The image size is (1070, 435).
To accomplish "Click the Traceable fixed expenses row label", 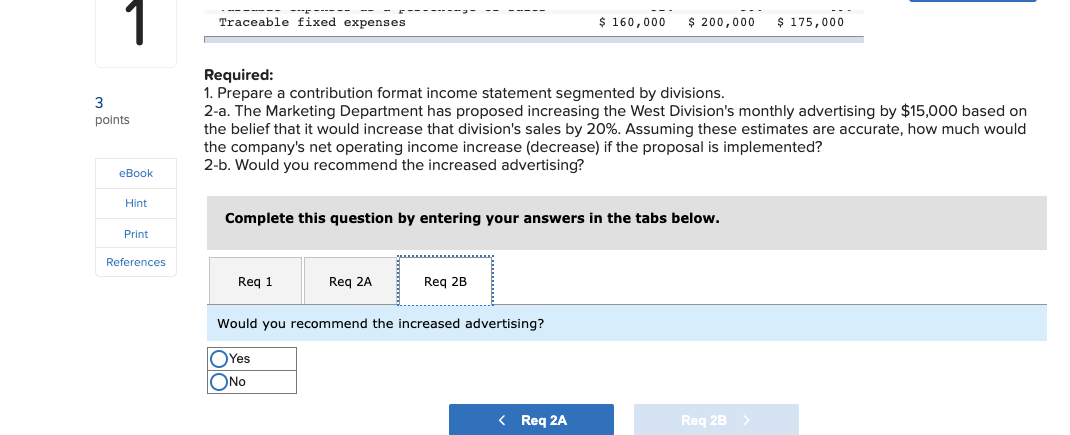I will pos(312,23).
